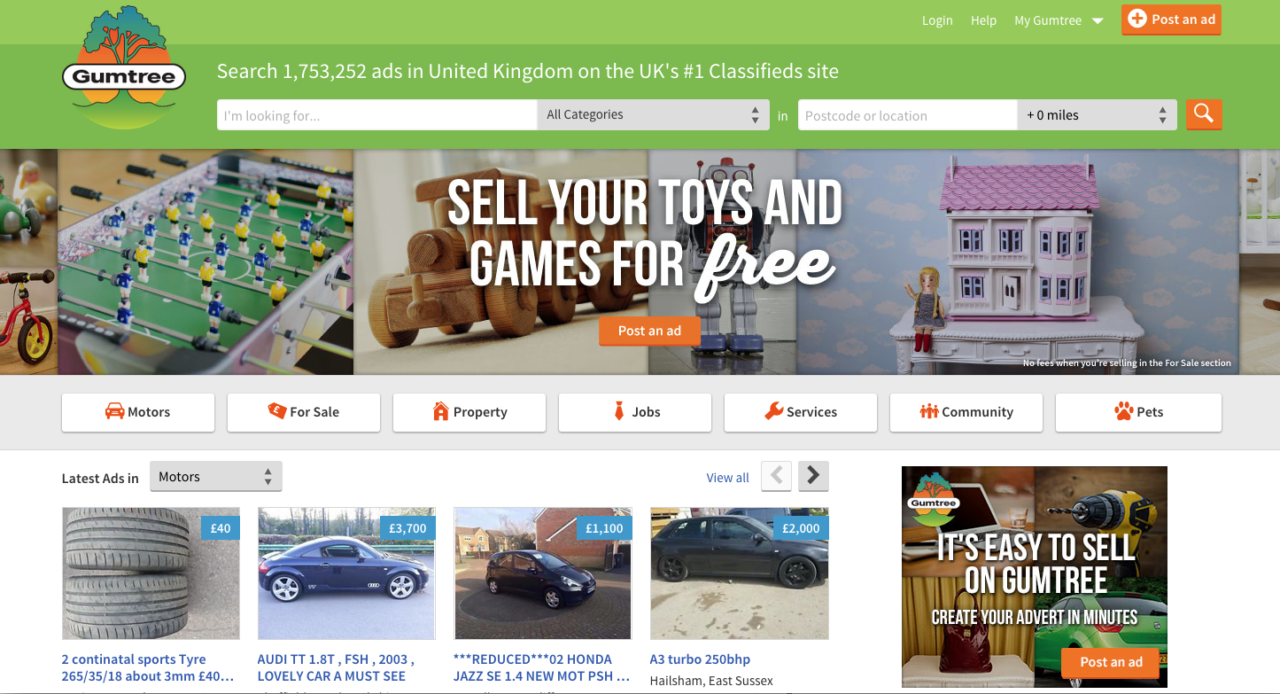Image resolution: width=1280 pixels, height=694 pixels.
Task: Click the Gumtree tree logo
Action: [x=124, y=67]
